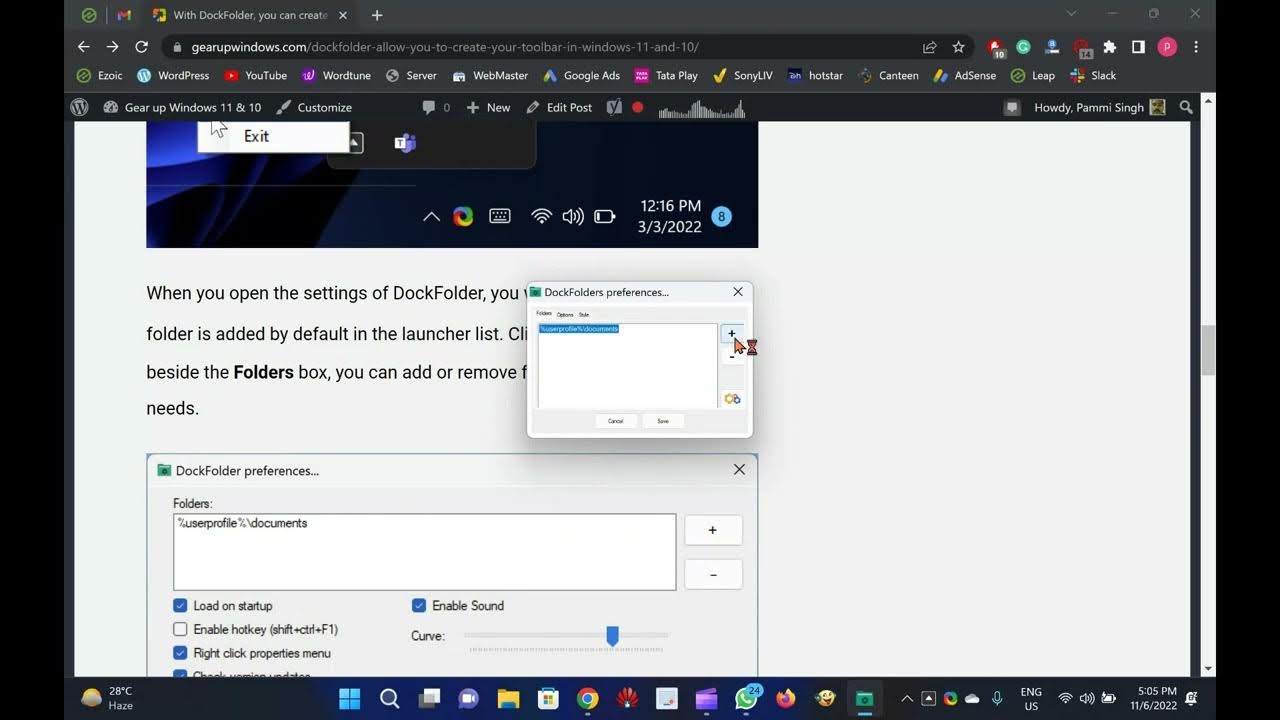Open Slack bookmark
The width and height of the screenshot is (1280, 720).
pos(1092,75)
